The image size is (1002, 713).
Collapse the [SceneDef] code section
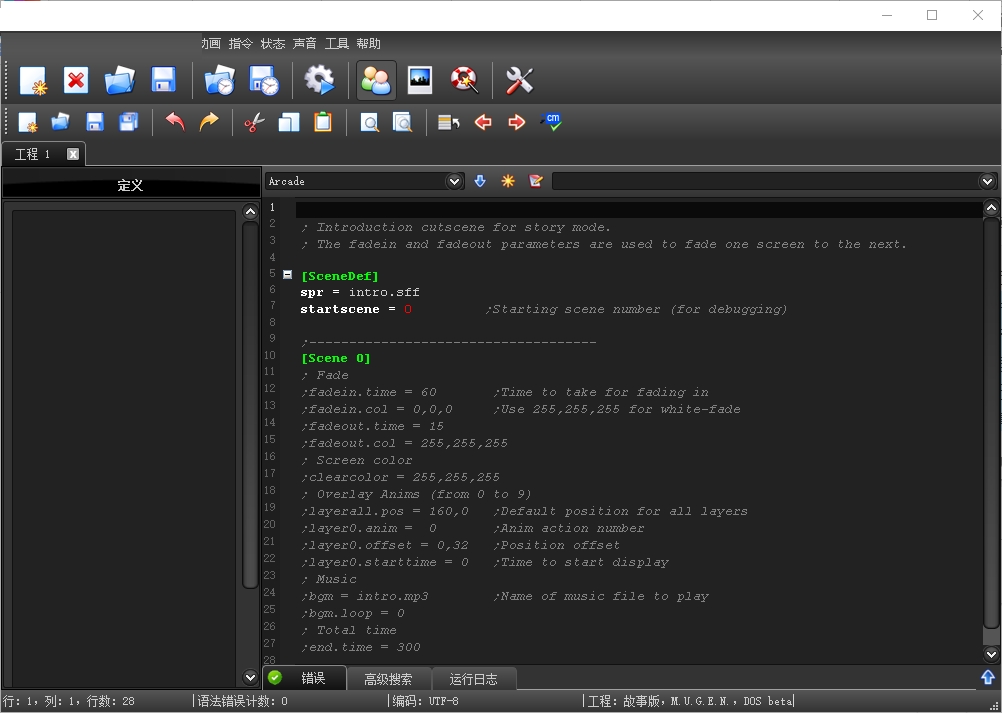(288, 274)
